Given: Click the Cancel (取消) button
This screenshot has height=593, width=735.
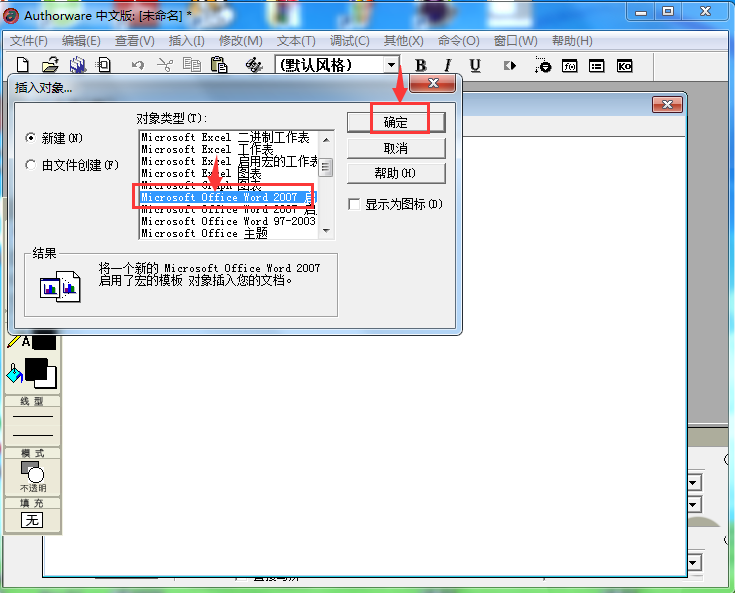Looking at the screenshot, I should pyautogui.click(x=396, y=149).
